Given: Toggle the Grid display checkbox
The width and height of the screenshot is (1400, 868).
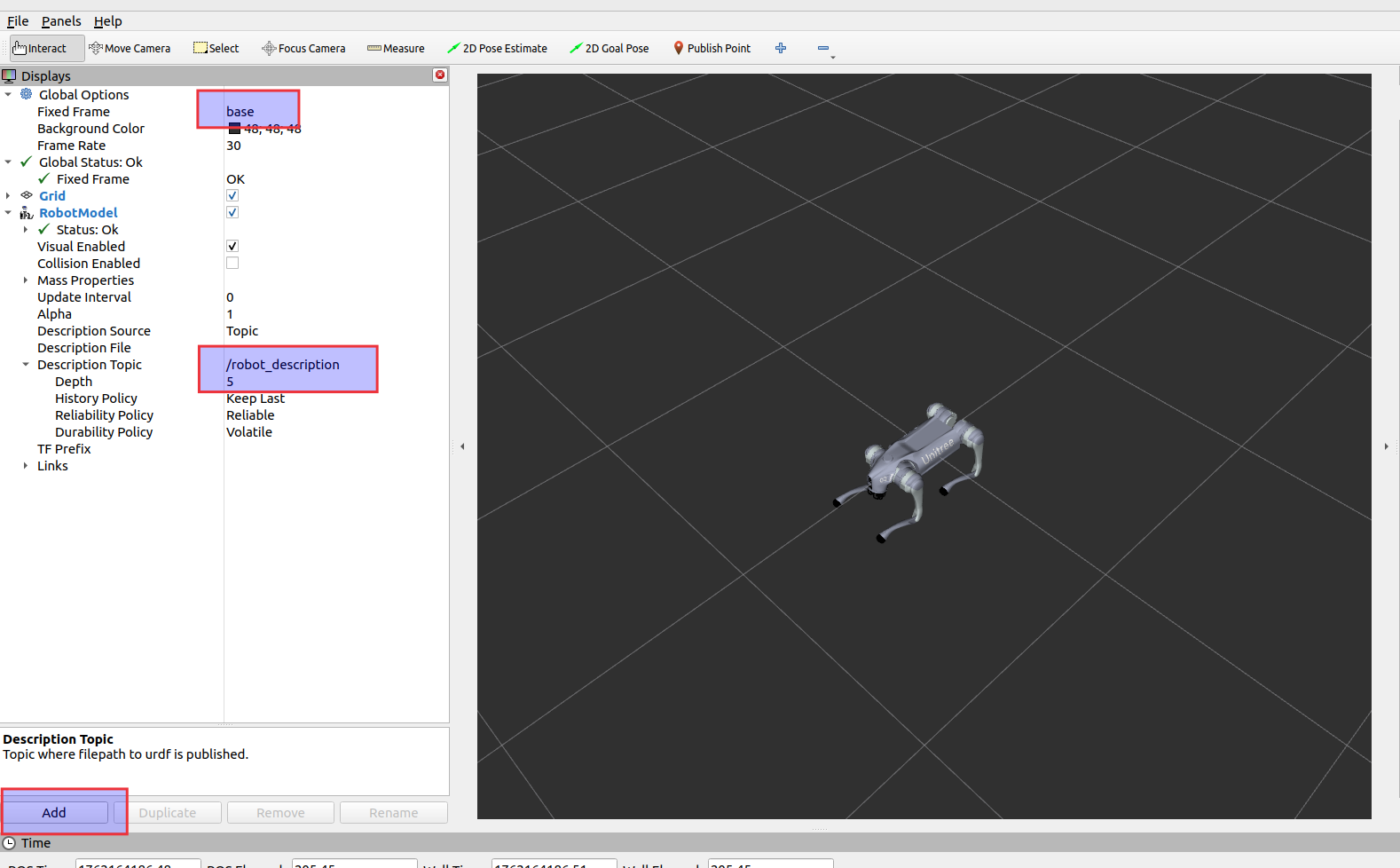Looking at the screenshot, I should tap(232, 195).
